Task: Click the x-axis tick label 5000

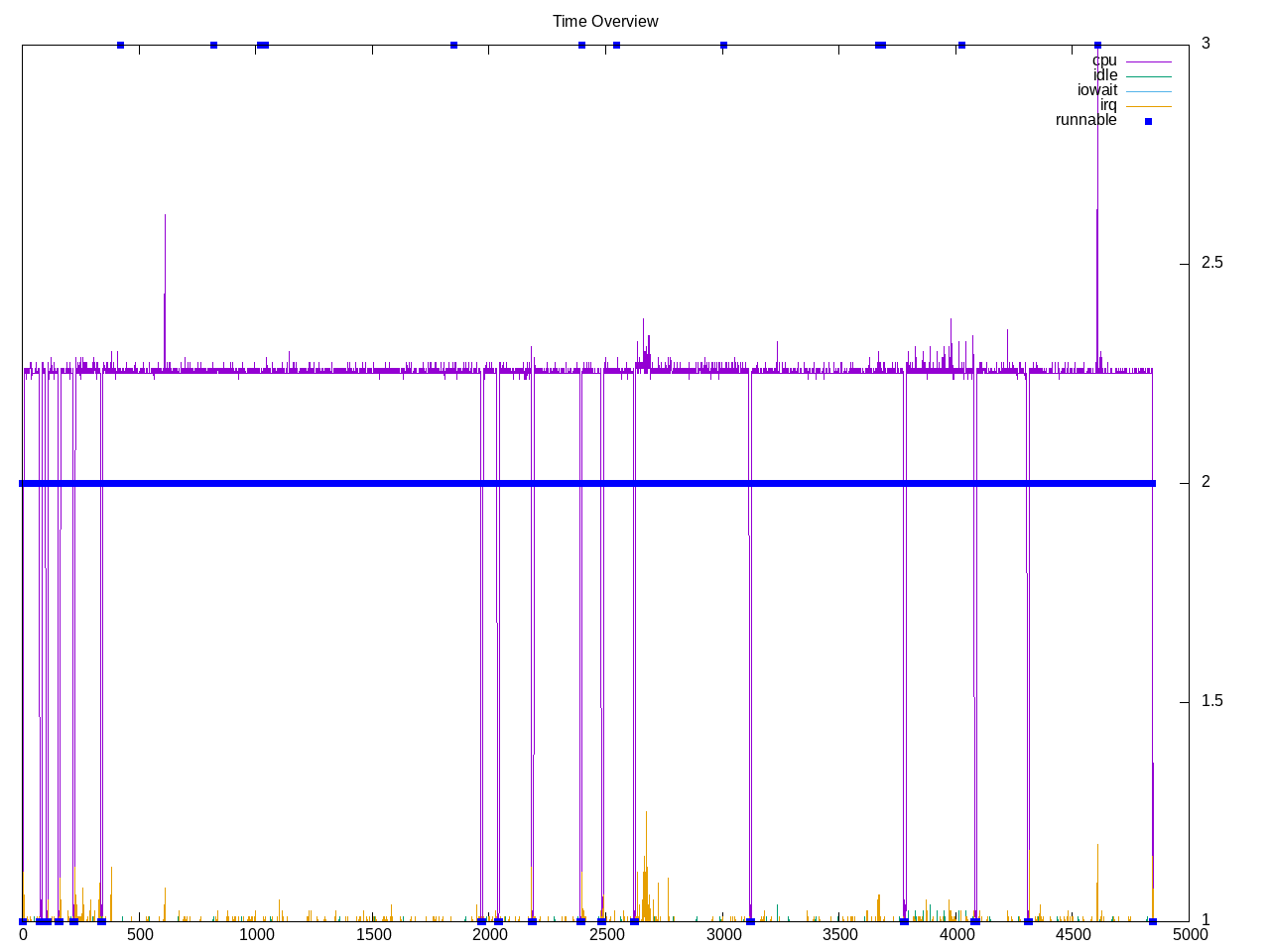Action: pyautogui.click(x=1189, y=934)
